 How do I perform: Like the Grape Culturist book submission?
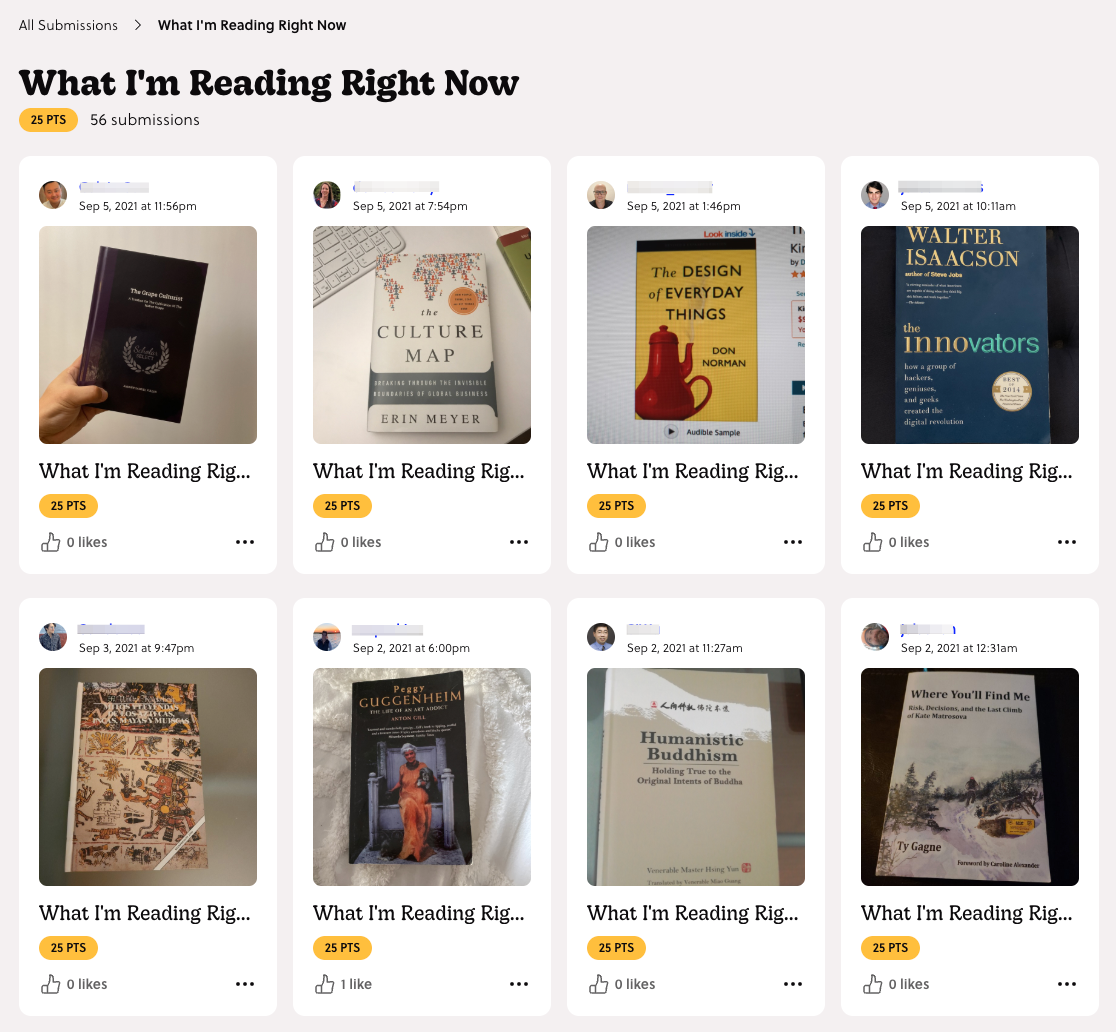point(51,542)
